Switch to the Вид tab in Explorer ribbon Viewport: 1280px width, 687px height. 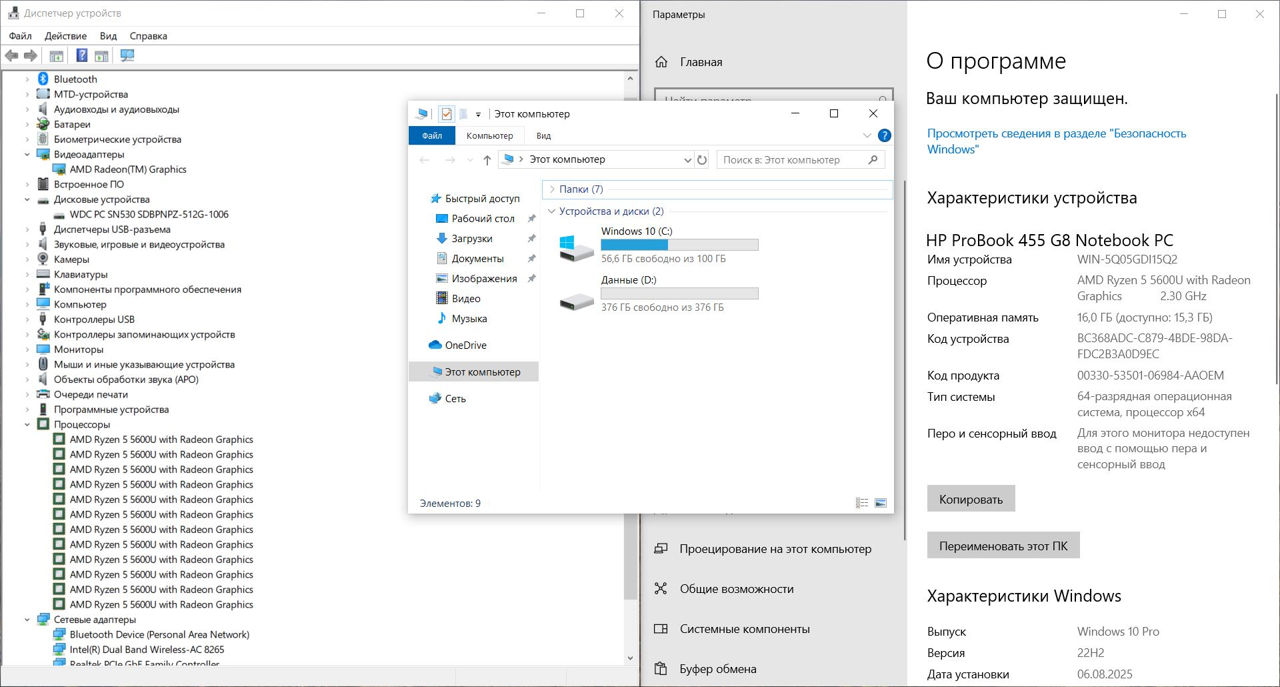(543, 136)
